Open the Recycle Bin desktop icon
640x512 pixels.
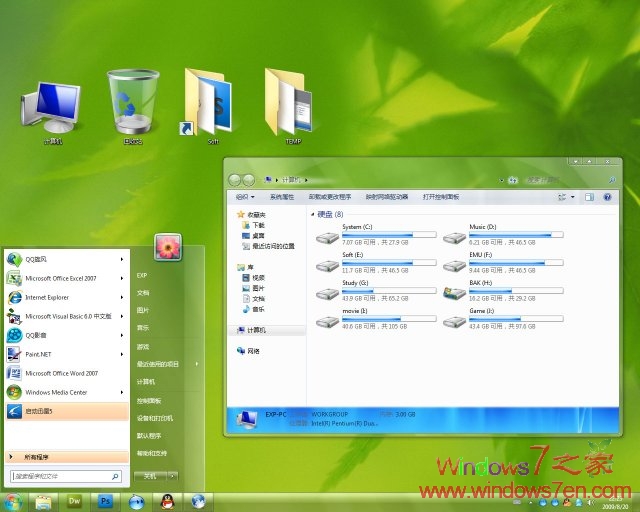(133, 107)
